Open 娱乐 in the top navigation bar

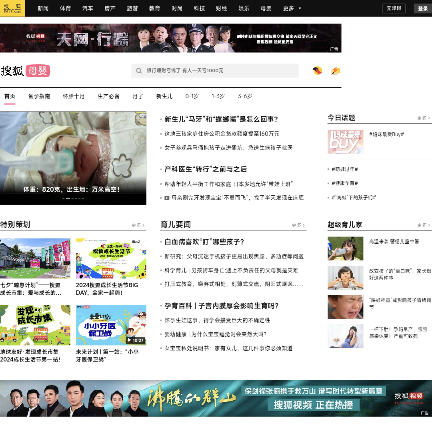[x=244, y=8]
